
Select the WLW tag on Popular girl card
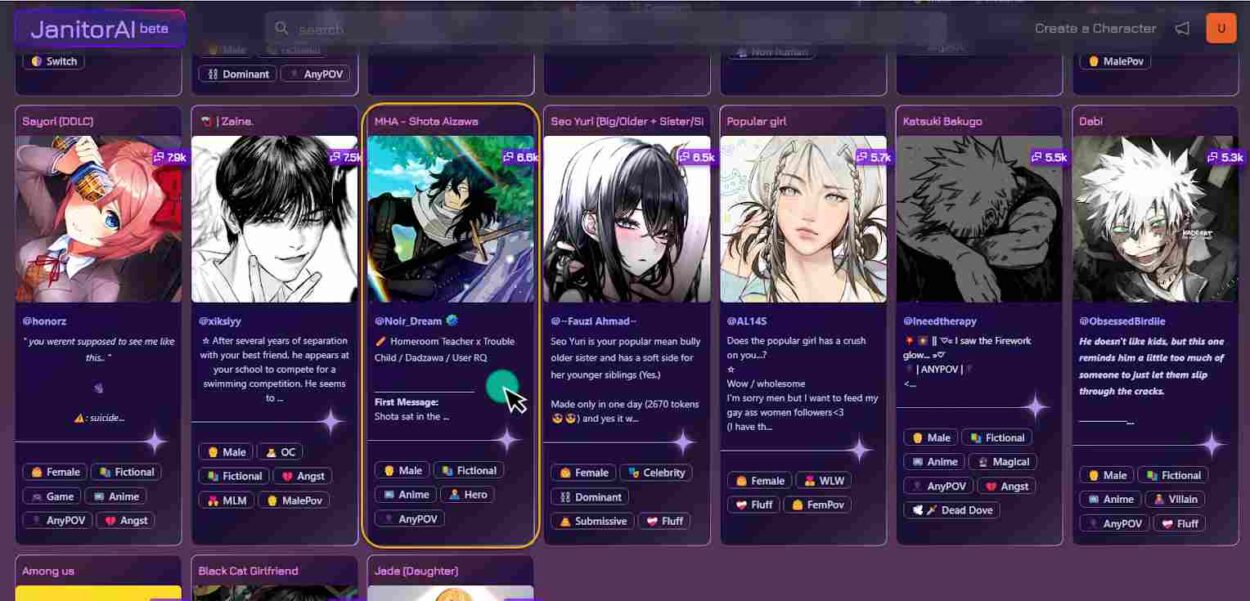tap(827, 480)
